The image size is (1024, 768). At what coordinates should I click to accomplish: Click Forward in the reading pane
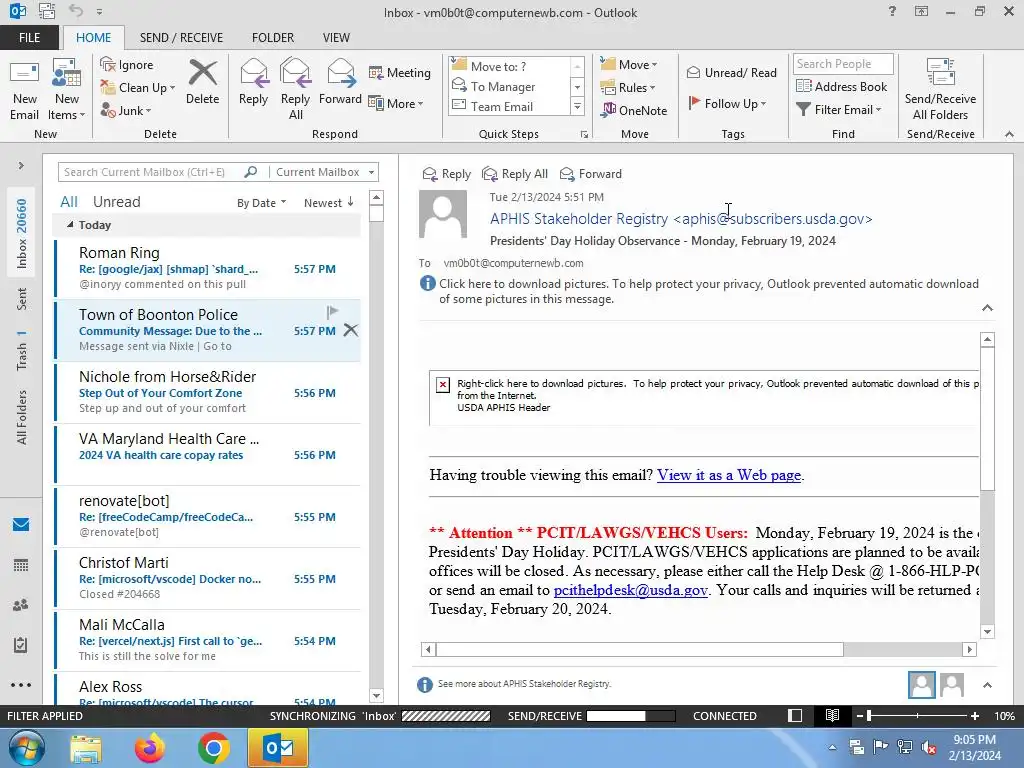click(591, 174)
